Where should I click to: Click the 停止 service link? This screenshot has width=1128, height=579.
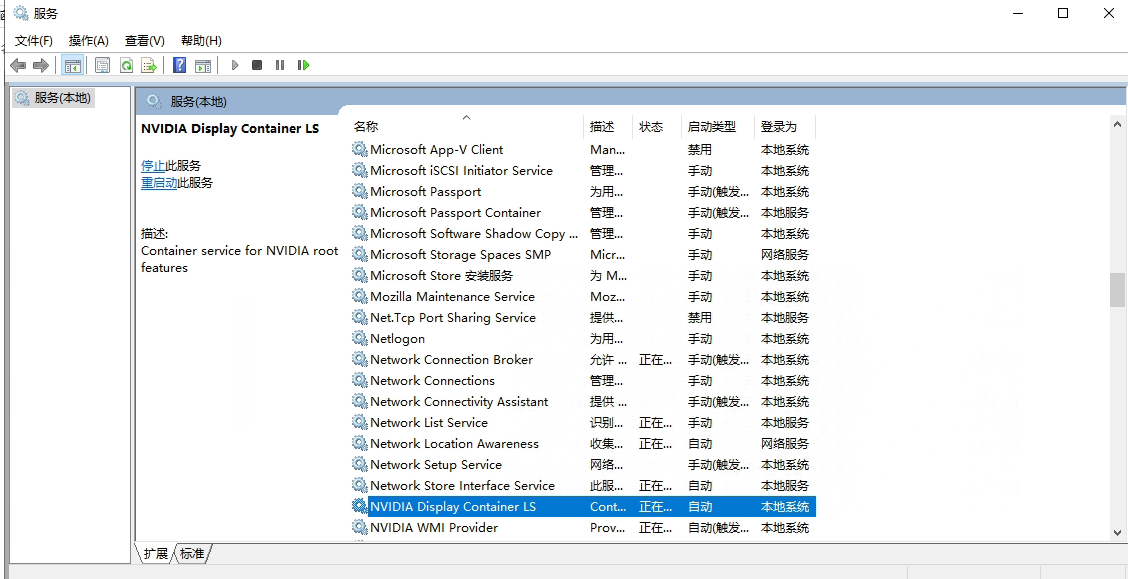153,165
